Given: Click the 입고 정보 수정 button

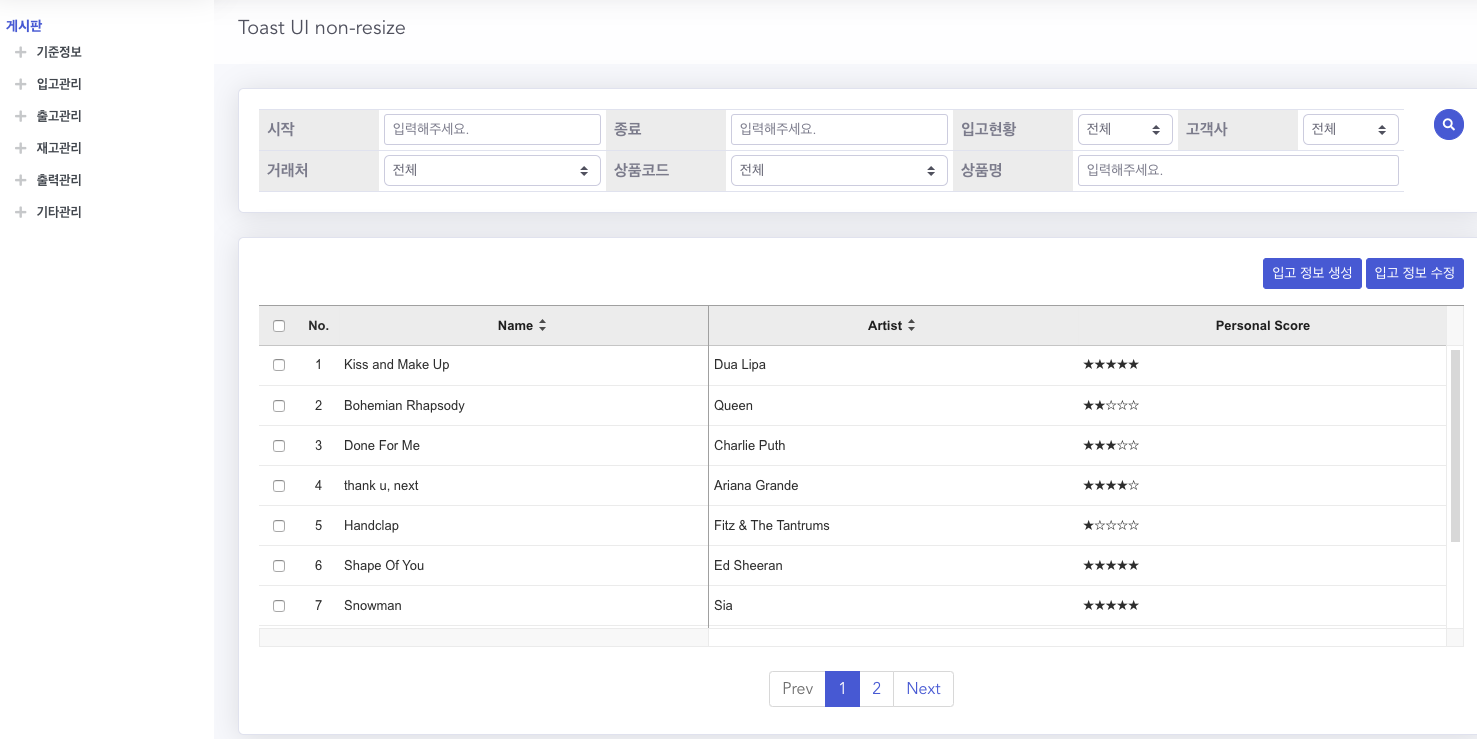Looking at the screenshot, I should 1415,273.
